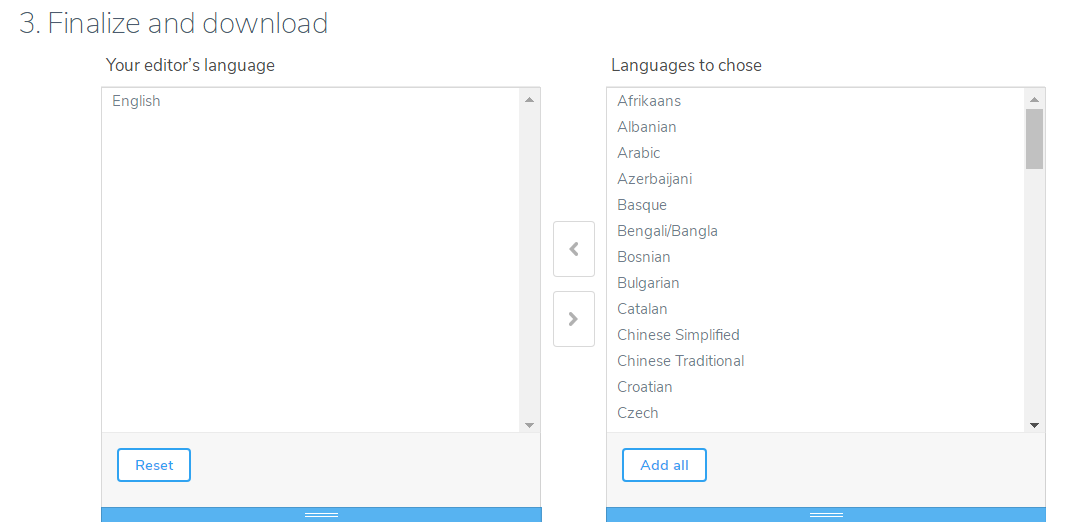Click the right chevron move button
This screenshot has height=532, width=1086.
pyautogui.click(x=573, y=319)
